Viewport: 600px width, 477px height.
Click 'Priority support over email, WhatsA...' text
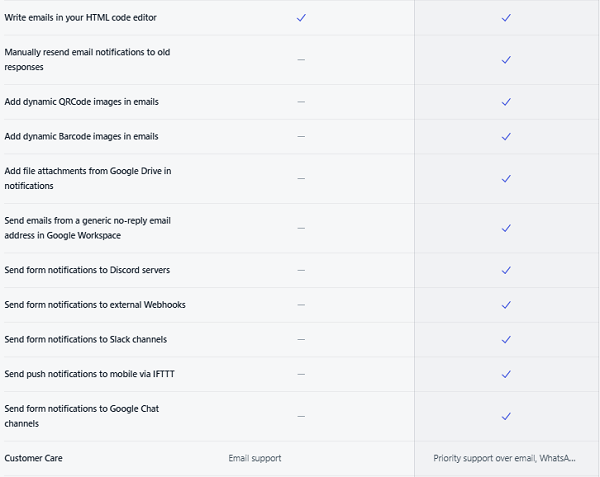click(x=504, y=458)
